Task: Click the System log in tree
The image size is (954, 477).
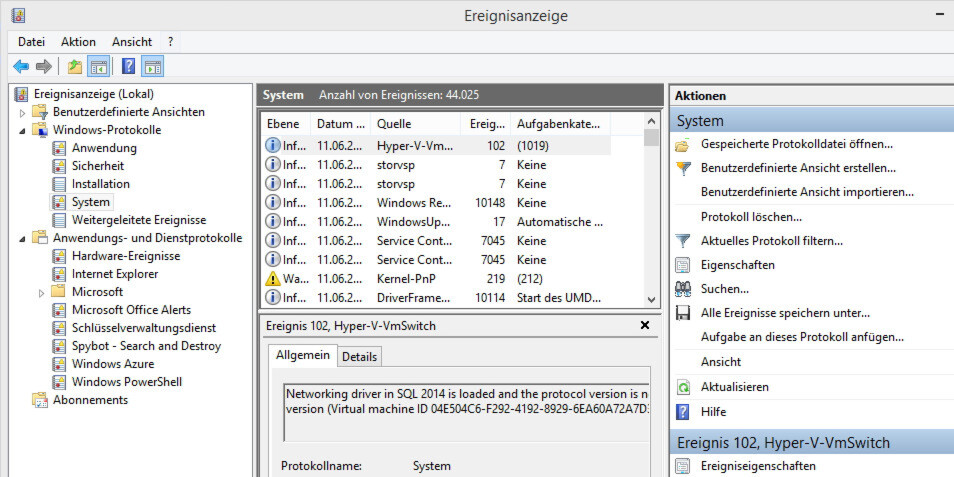Action: pyautogui.click(x=91, y=202)
